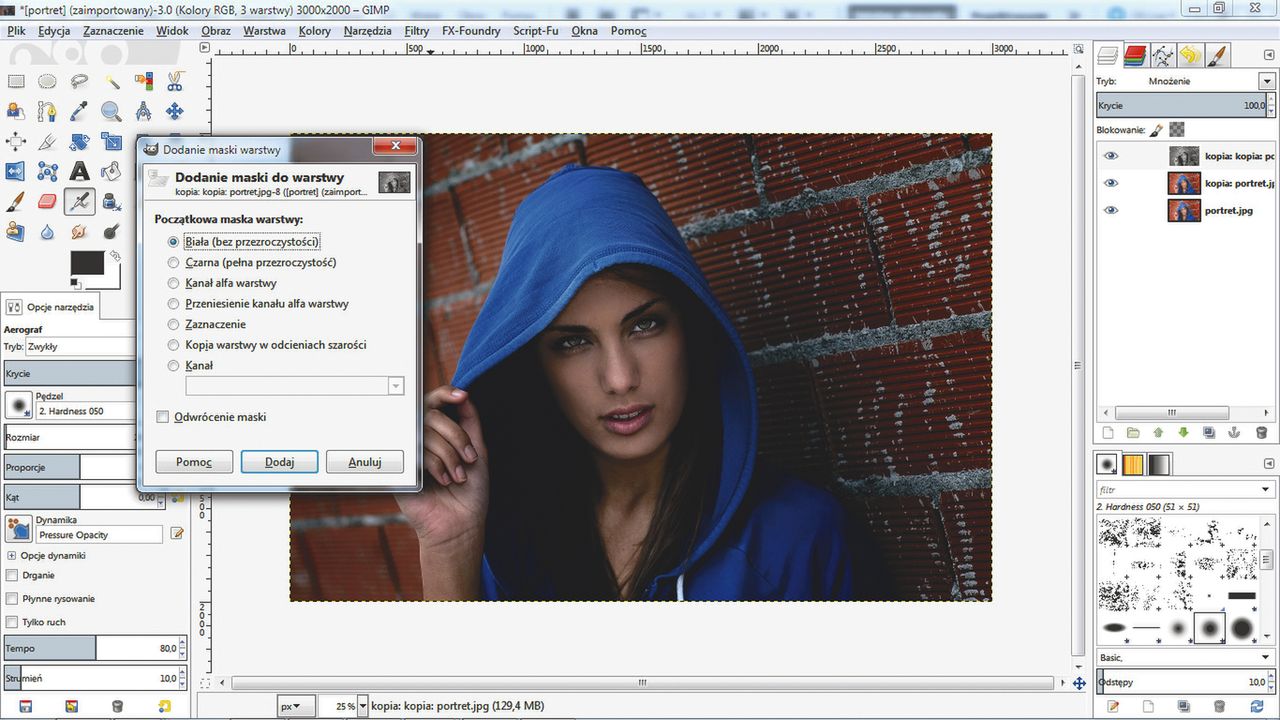Image resolution: width=1280 pixels, height=720 pixels.
Task: Raise layer with green up arrow
Action: coord(1159,433)
